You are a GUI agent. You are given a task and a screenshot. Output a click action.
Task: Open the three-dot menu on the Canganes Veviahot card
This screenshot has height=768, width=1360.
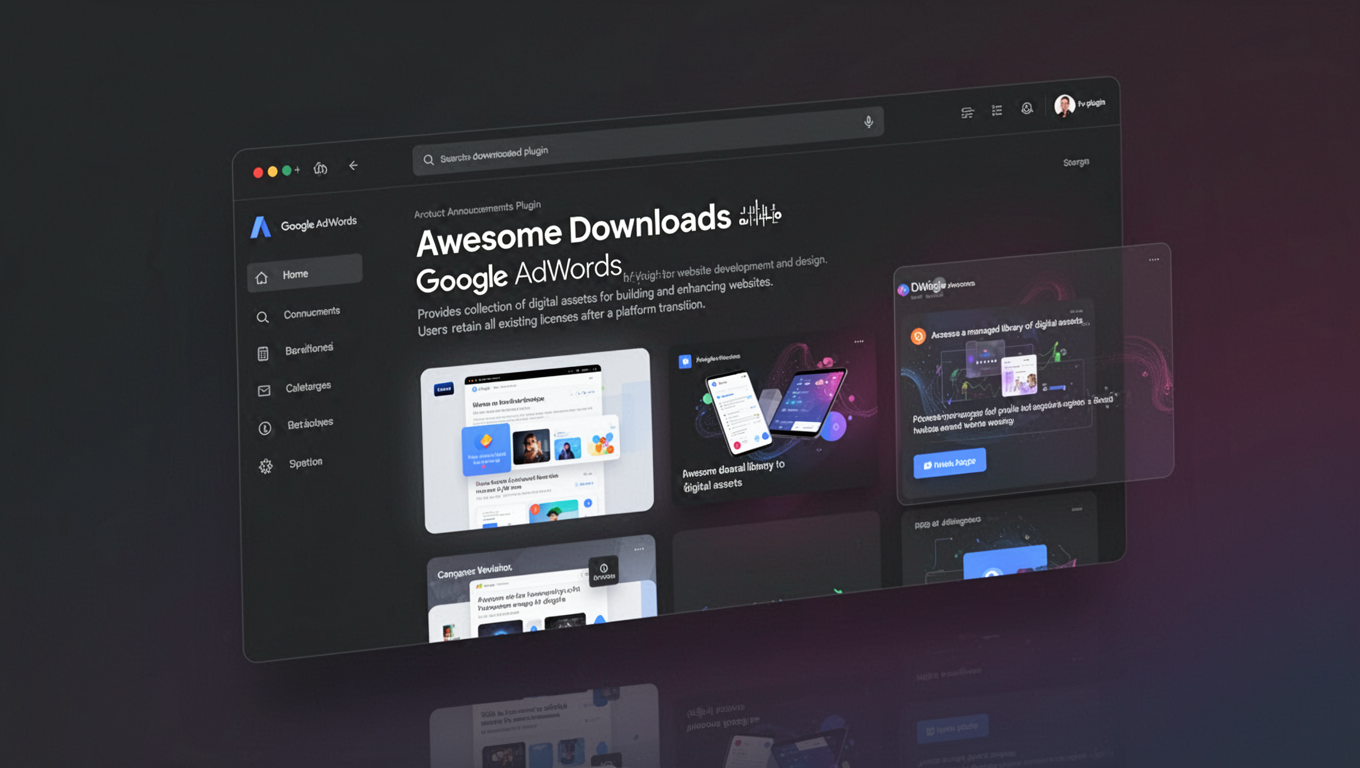tap(640, 548)
